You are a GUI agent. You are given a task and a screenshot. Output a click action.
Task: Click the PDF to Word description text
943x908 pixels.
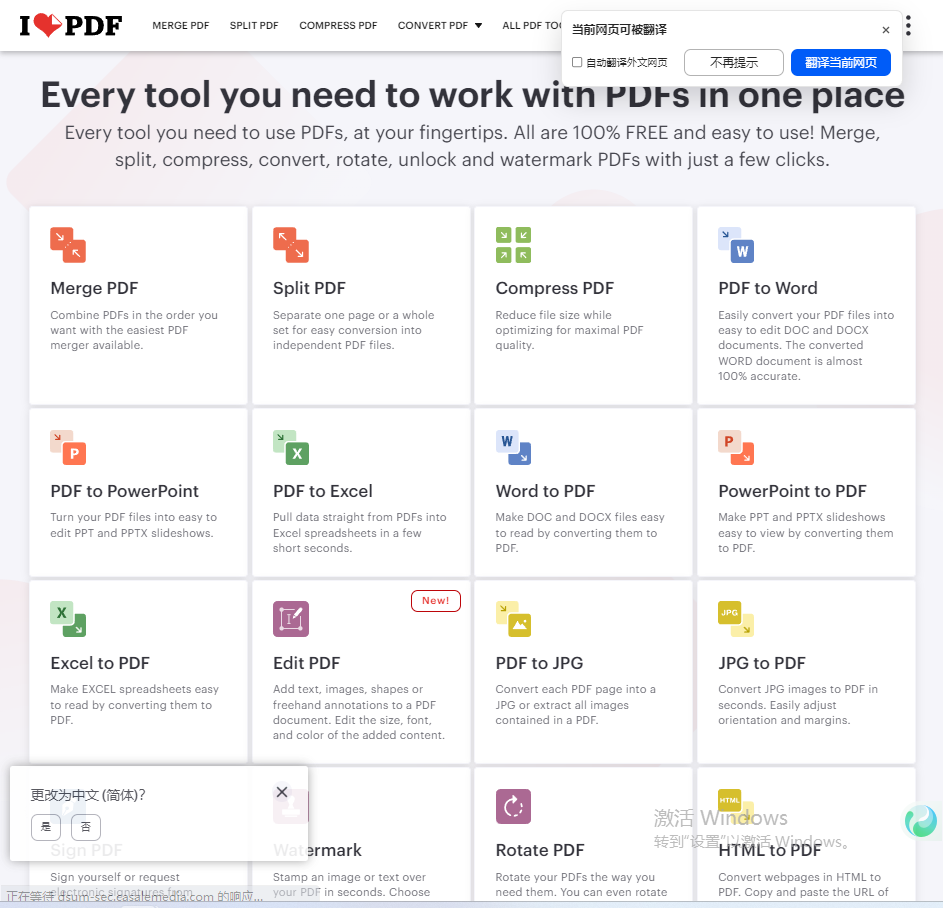coord(806,345)
